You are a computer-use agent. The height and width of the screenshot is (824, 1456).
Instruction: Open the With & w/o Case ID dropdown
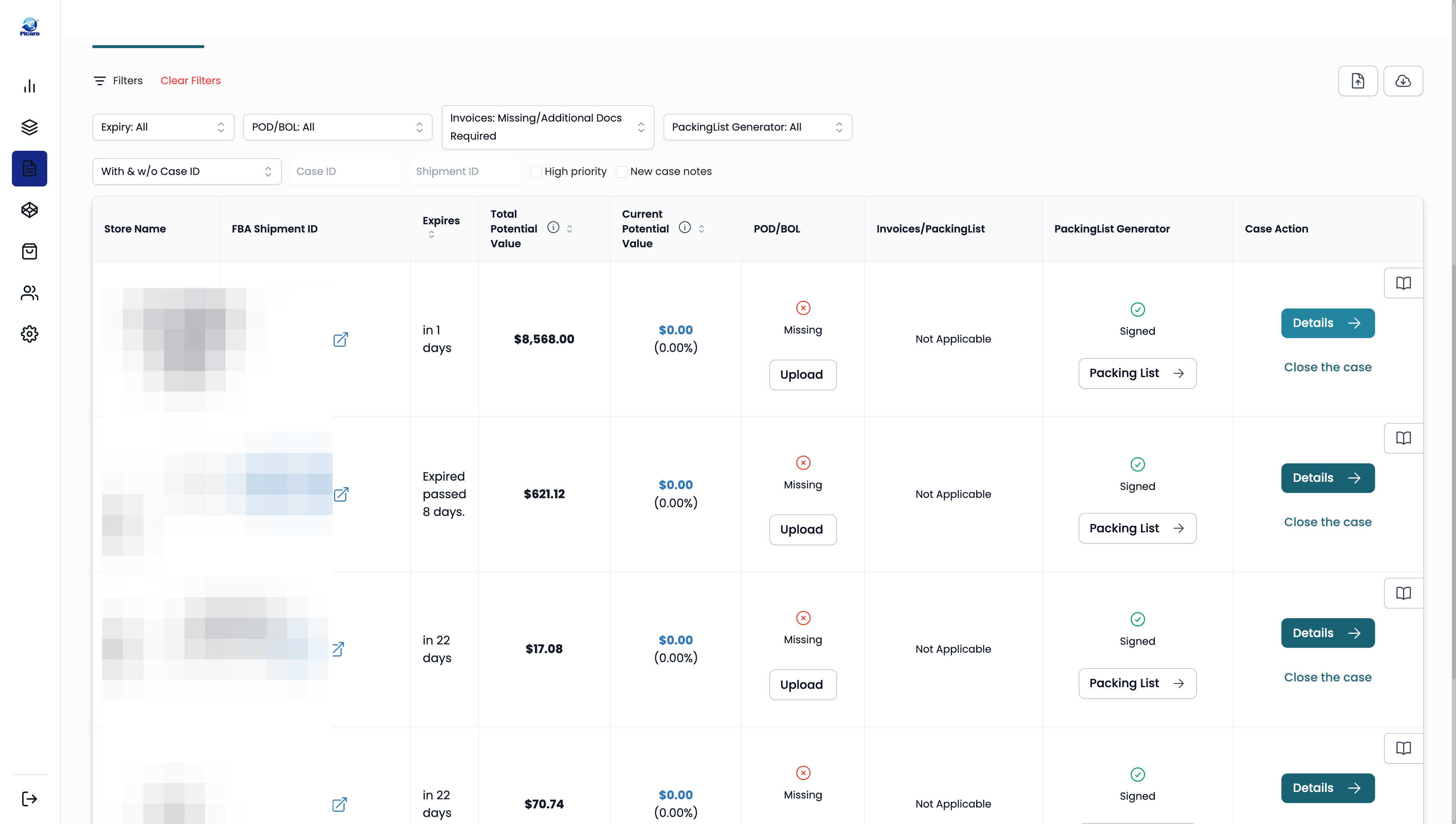click(x=187, y=171)
